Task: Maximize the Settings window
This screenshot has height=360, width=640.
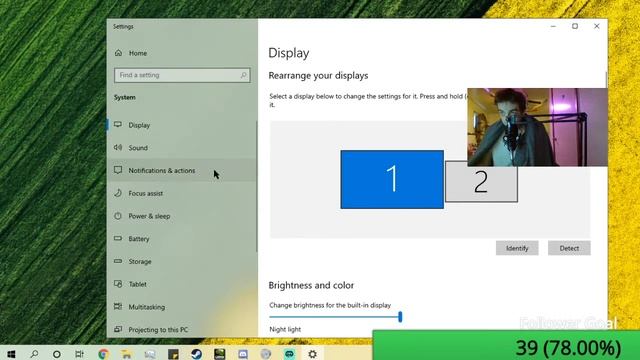Action: (x=575, y=26)
